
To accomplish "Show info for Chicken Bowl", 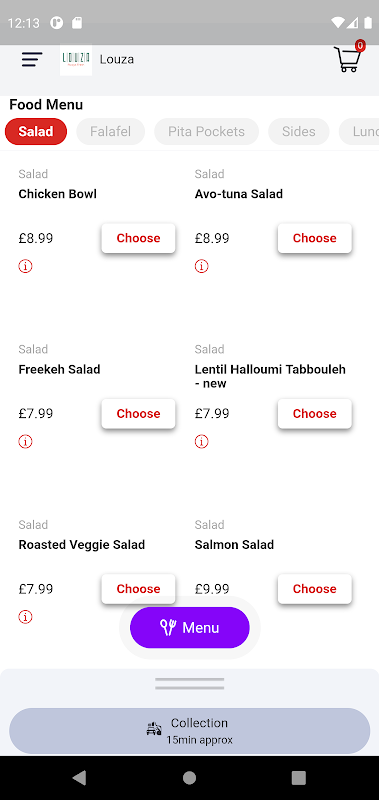I will [26, 266].
